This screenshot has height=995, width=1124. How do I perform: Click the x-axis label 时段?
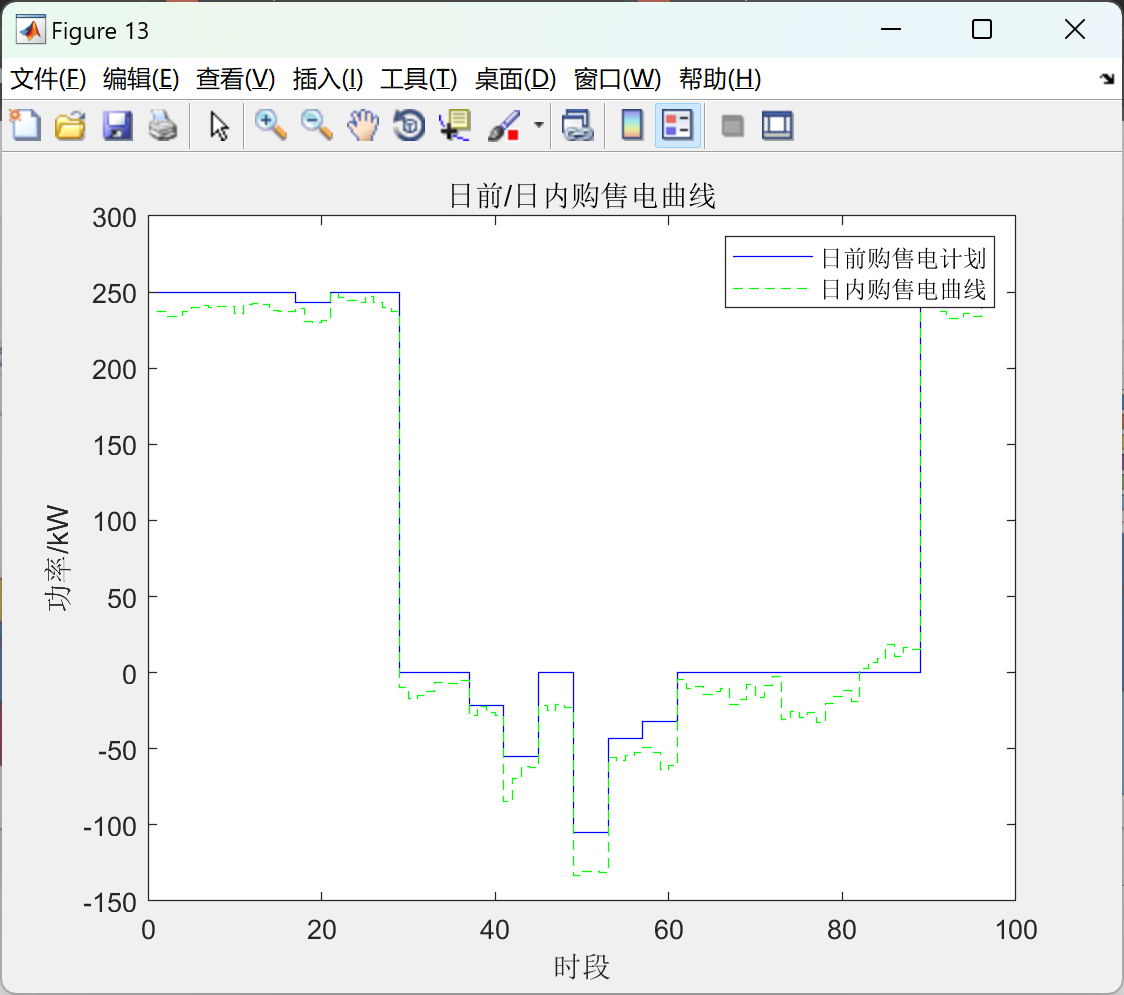tap(581, 967)
